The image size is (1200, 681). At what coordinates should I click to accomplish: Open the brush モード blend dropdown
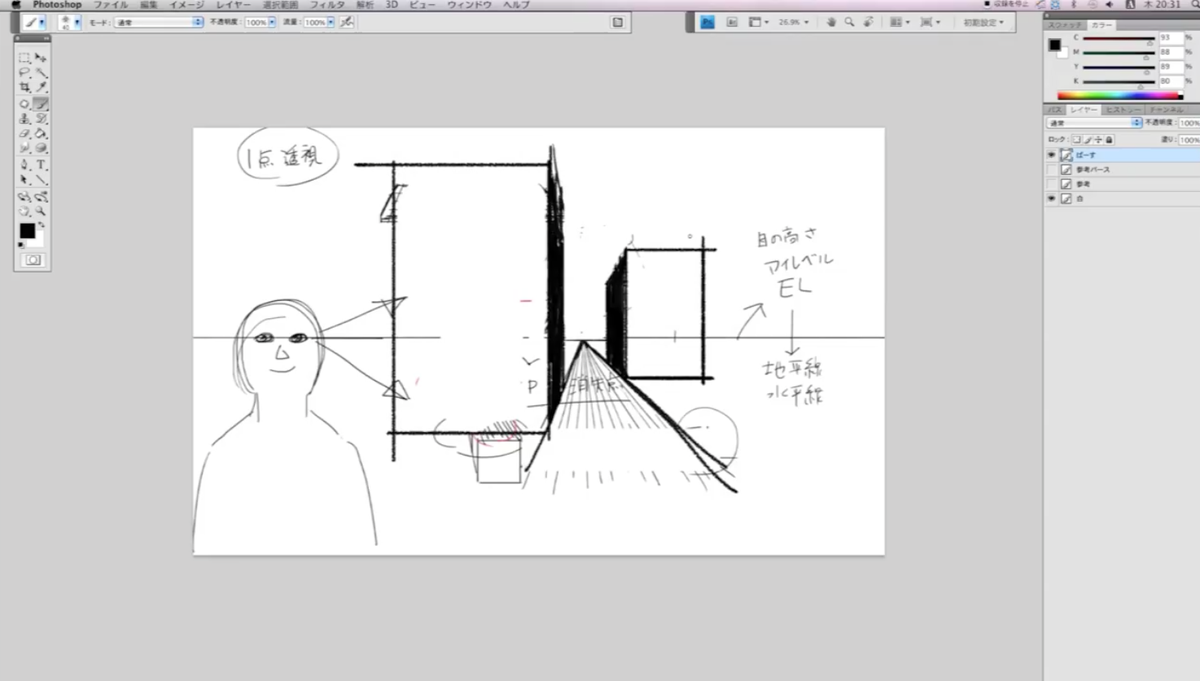[x=159, y=22]
